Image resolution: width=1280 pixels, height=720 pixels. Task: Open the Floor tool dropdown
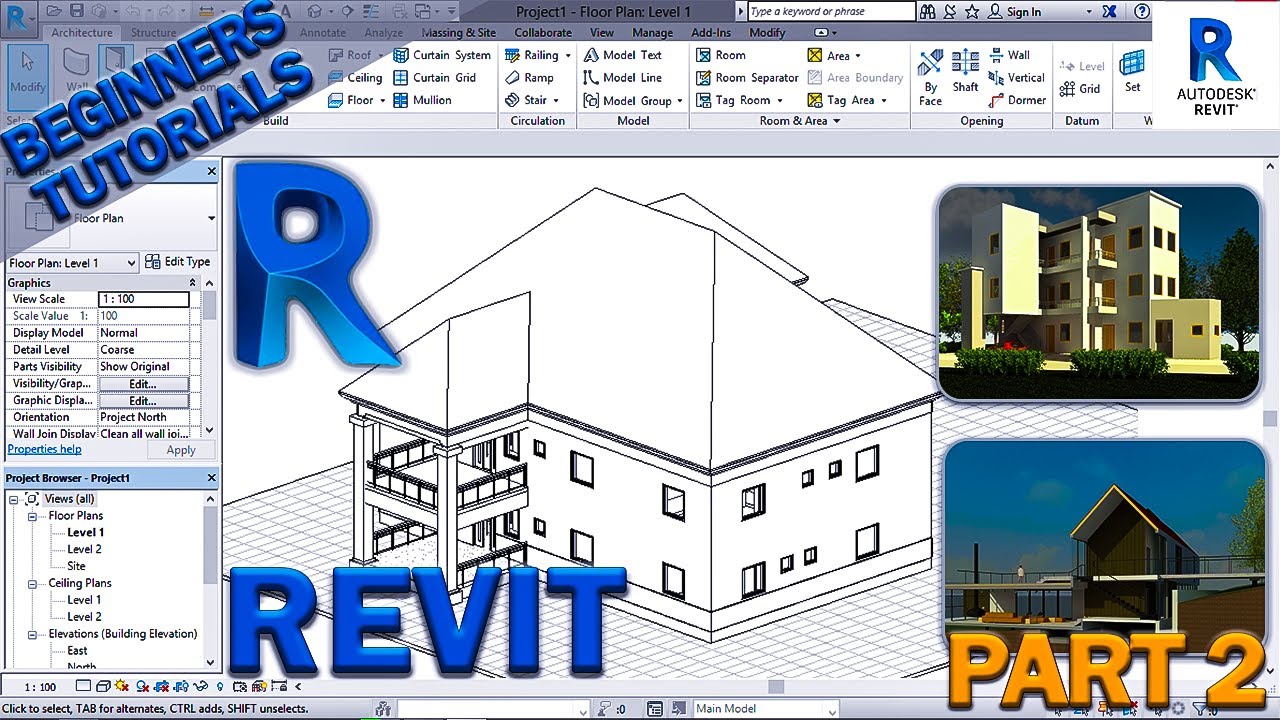click(x=382, y=100)
